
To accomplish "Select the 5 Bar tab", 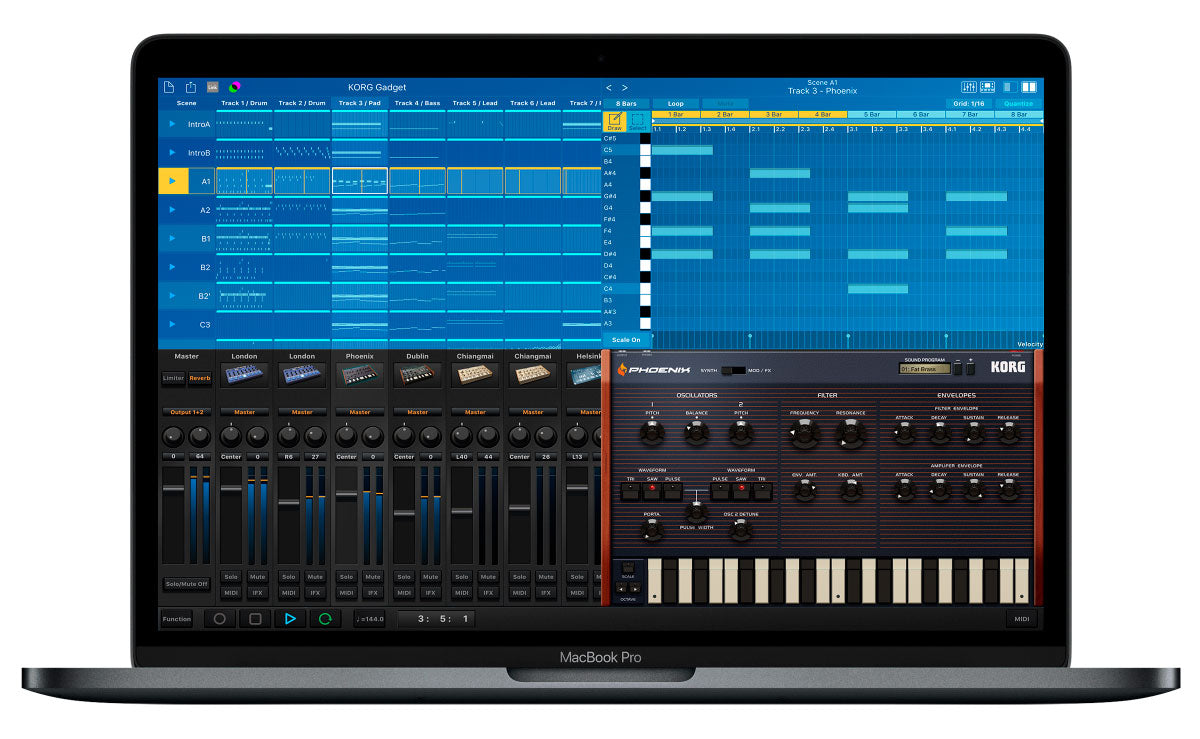I will click(x=872, y=114).
